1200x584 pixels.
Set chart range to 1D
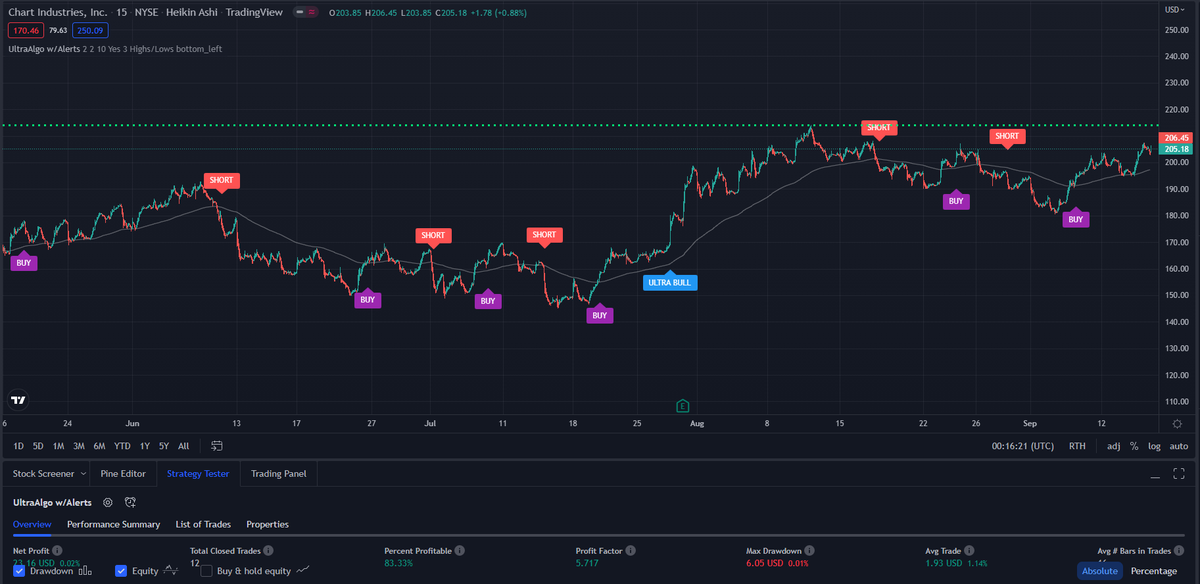point(18,446)
